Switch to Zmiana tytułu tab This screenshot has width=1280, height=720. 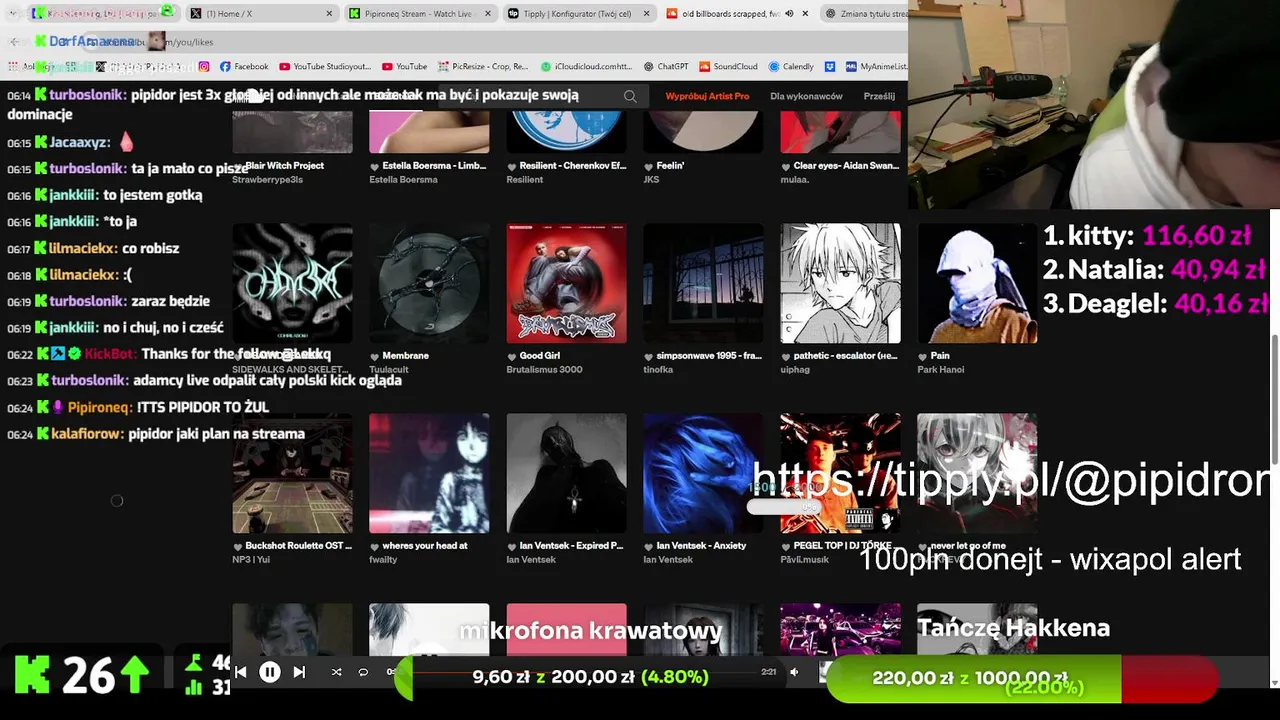tap(867, 14)
